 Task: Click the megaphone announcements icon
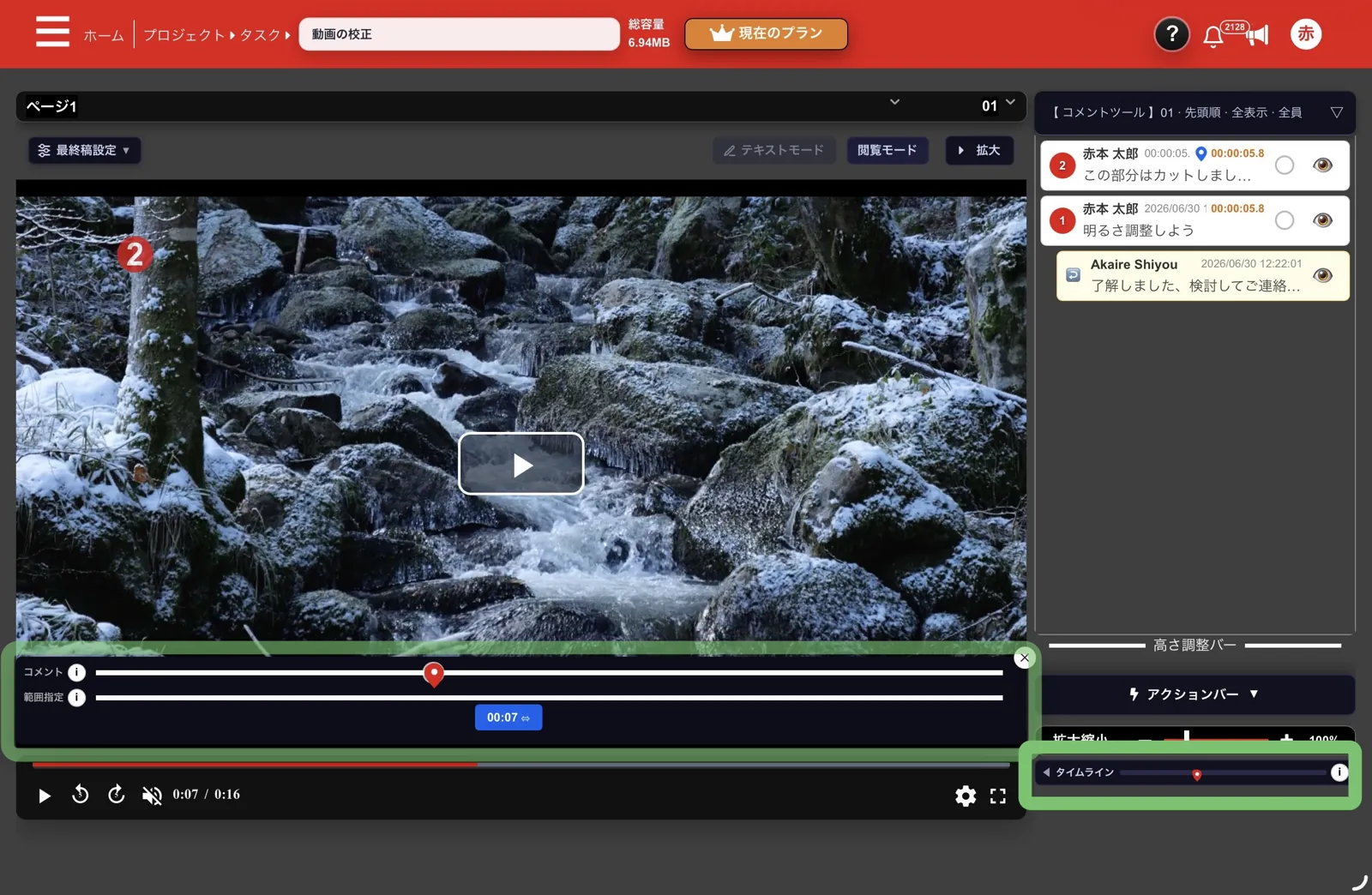(x=1257, y=35)
